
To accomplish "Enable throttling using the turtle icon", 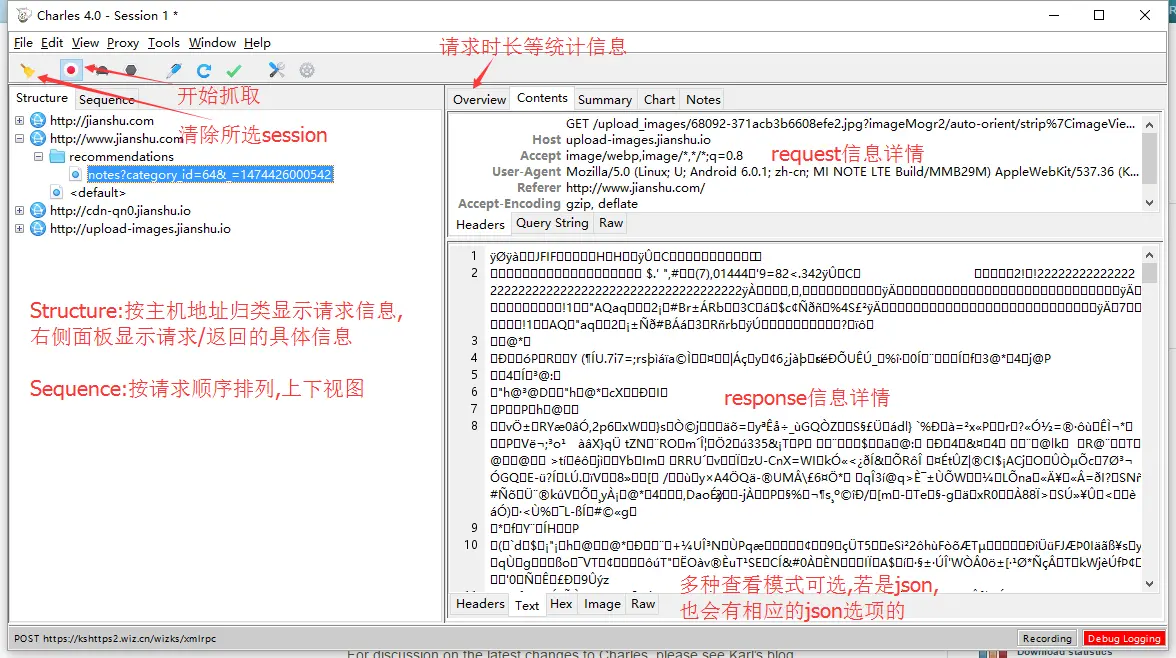I will [x=101, y=70].
